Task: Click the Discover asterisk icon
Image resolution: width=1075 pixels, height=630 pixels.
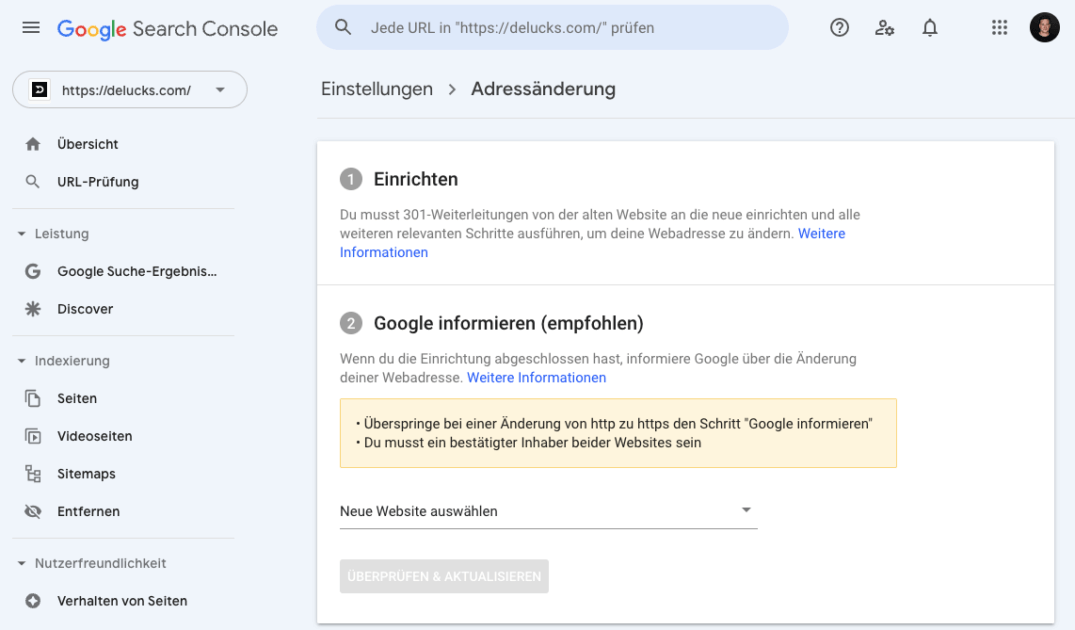Action: coord(33,309)
